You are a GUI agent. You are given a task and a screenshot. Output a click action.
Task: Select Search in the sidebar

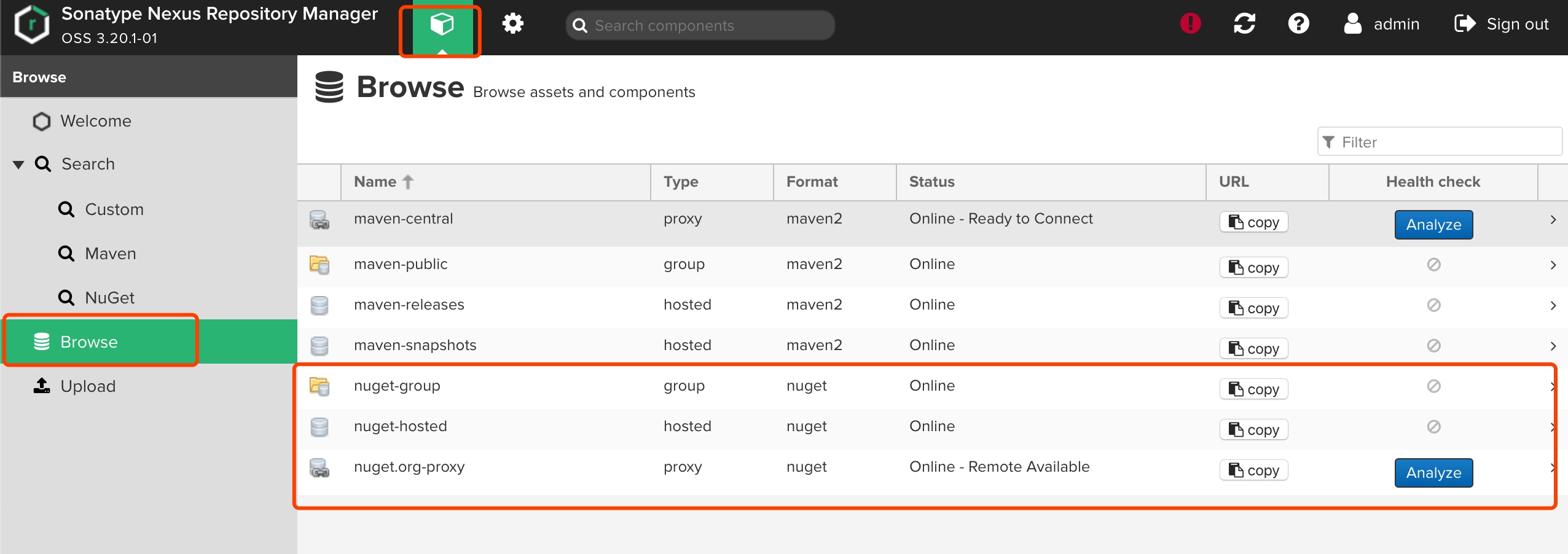click(149, 164)
